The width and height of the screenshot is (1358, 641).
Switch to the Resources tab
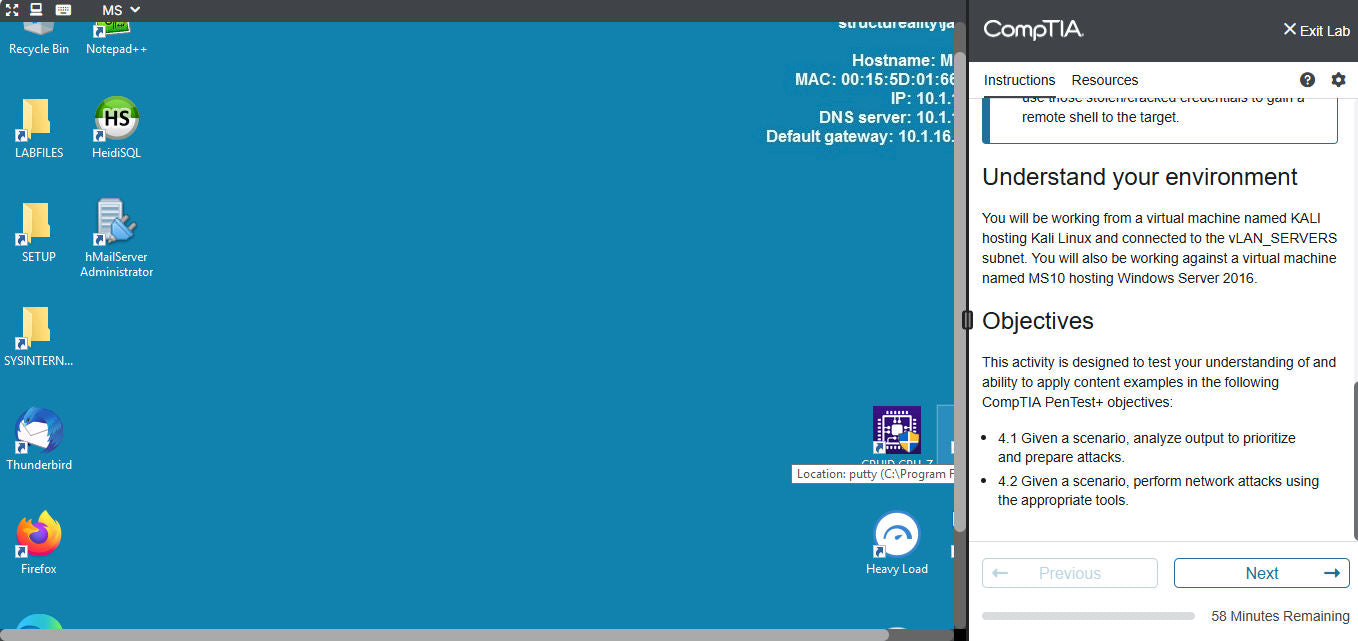tap(1104, 80)
